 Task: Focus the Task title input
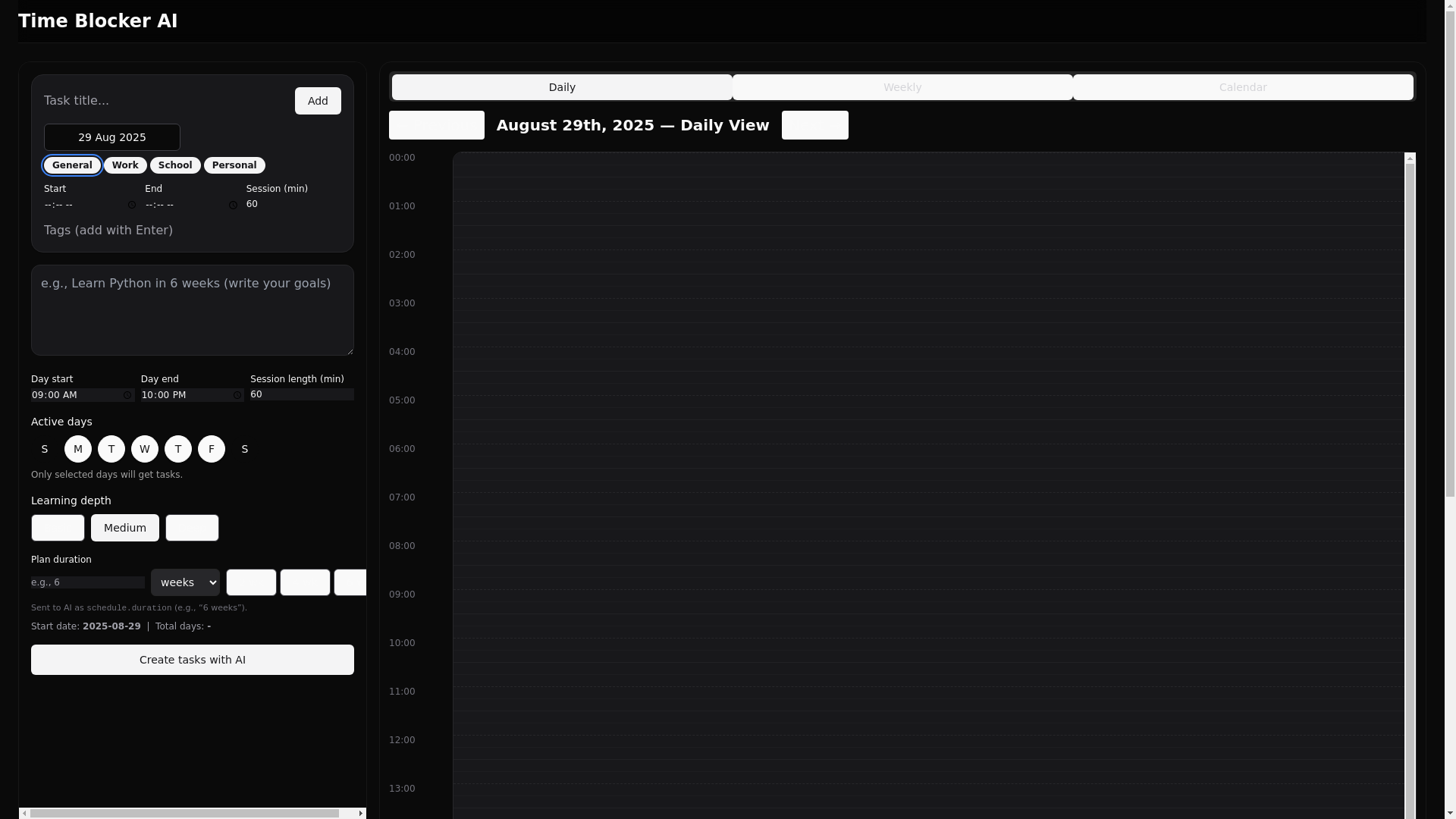166,101
